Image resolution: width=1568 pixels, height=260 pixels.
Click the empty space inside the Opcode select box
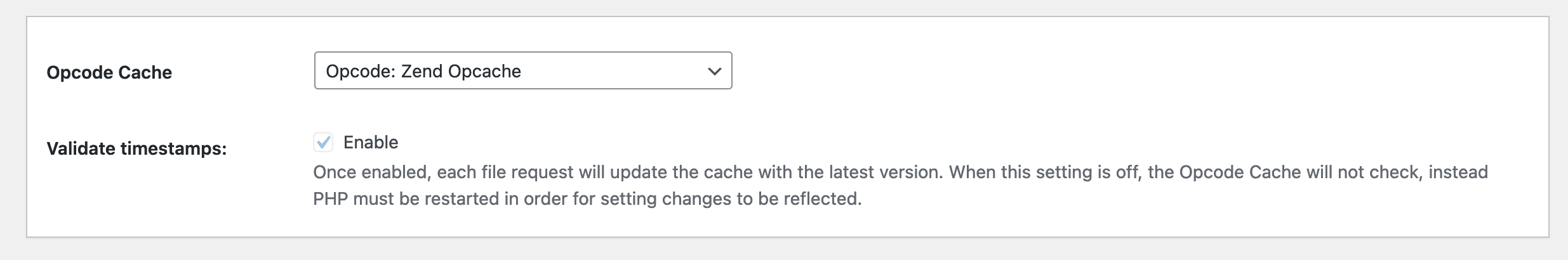point(613,70)
